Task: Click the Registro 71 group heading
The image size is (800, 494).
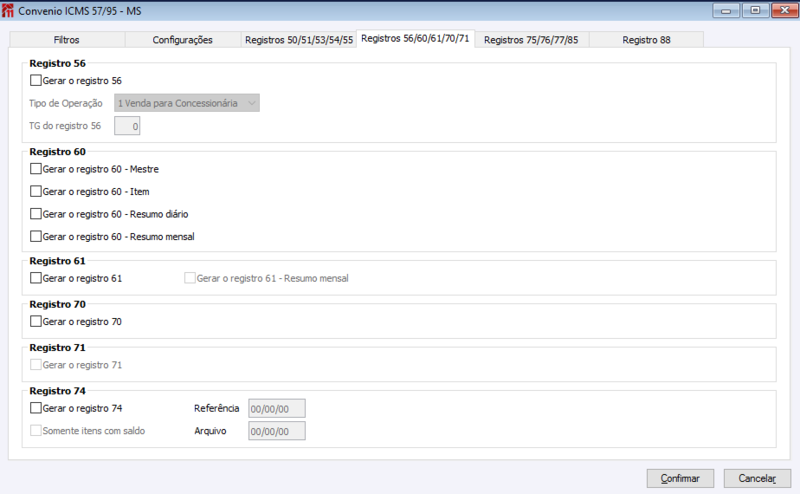Action: click(x=58, y=348)
